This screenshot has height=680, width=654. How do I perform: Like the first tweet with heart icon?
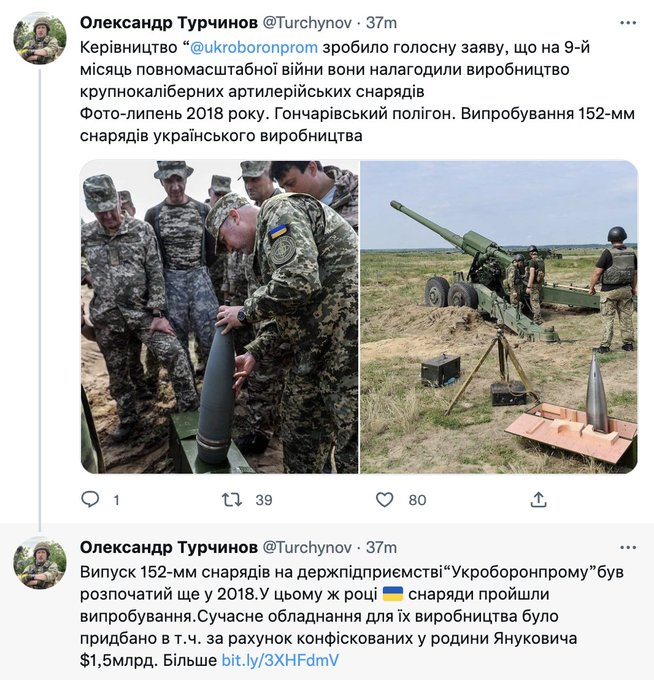pyautogui.click(x=384, y=500)
